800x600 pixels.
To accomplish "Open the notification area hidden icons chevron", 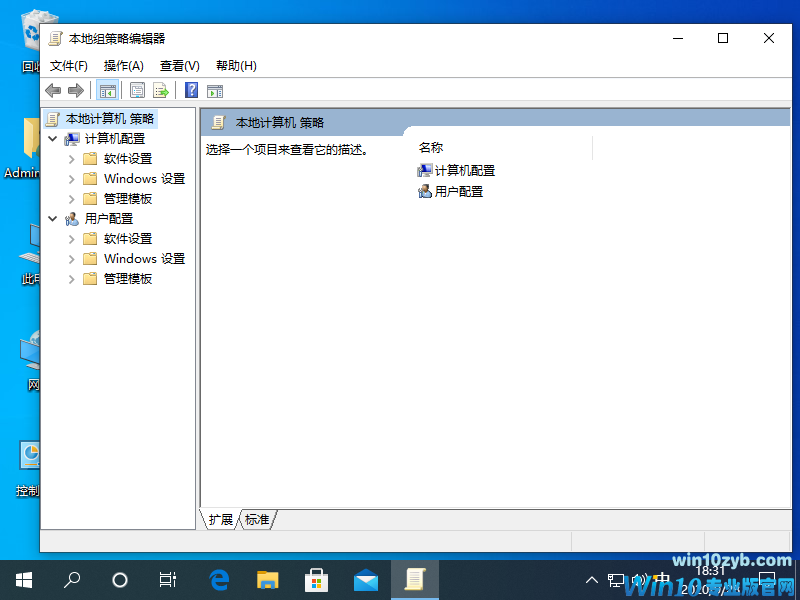I will [x=592, y=579].
